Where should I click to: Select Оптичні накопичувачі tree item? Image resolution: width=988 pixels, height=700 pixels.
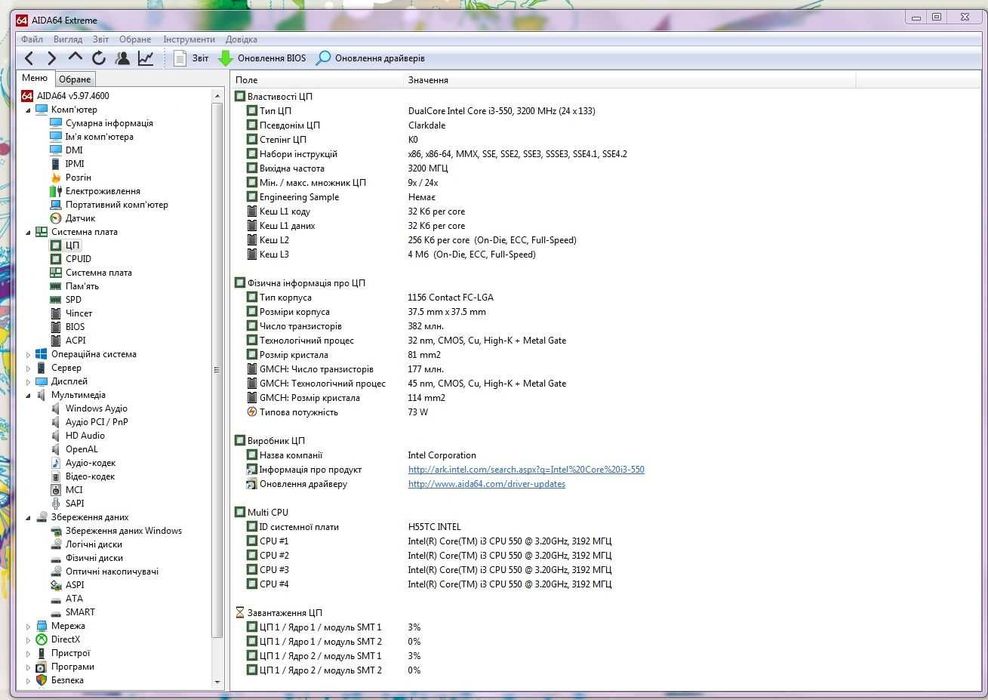tap(112, 571)
